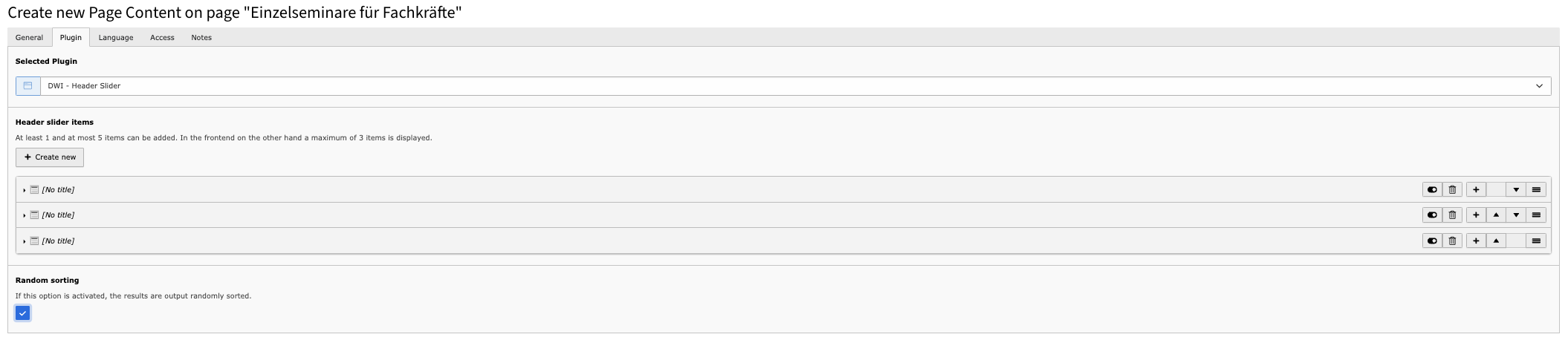Open the Access tab
The height and width of the screenshot is (340, 1568).
point(162,38)
